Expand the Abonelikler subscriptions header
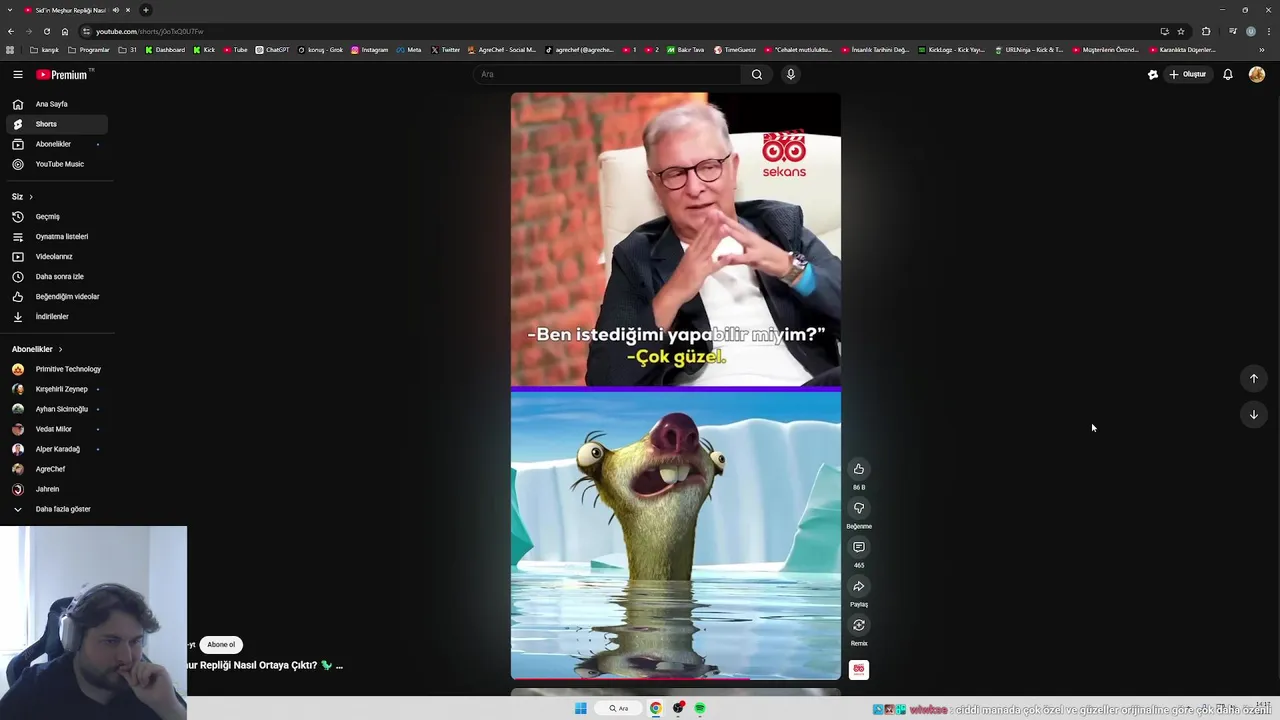This screenshot has height=720, width=1280. (x=37, y=349)
